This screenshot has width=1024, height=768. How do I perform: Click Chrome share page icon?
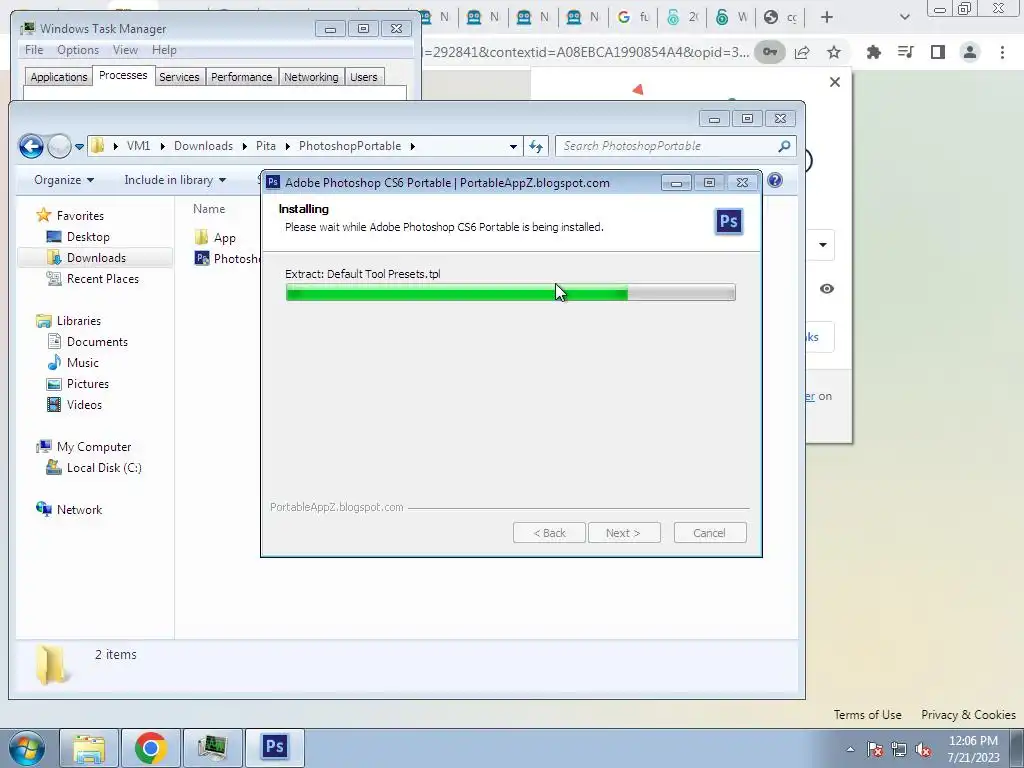coord(803,52)
